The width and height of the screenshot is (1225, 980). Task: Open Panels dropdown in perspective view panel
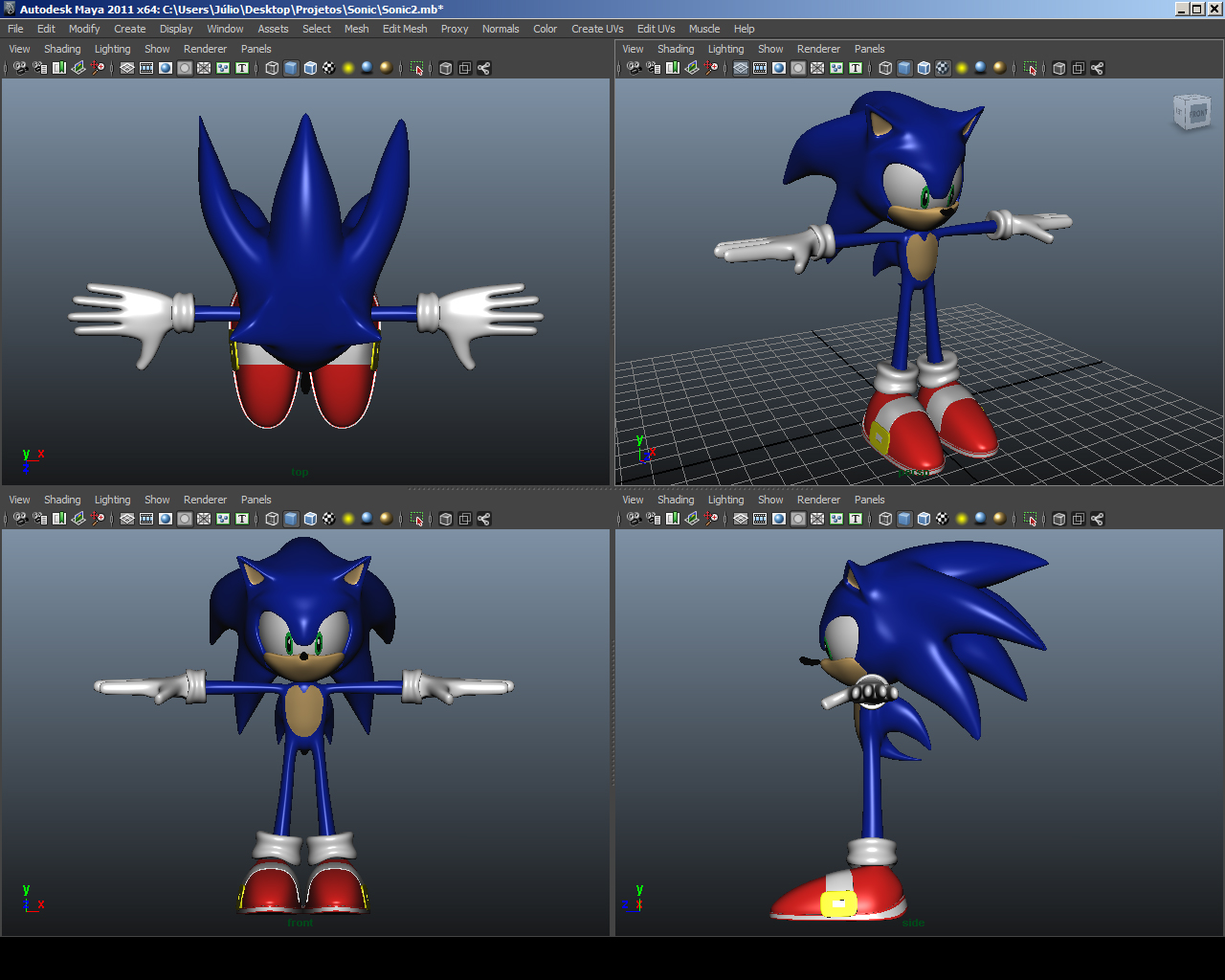tap(869, 49)
